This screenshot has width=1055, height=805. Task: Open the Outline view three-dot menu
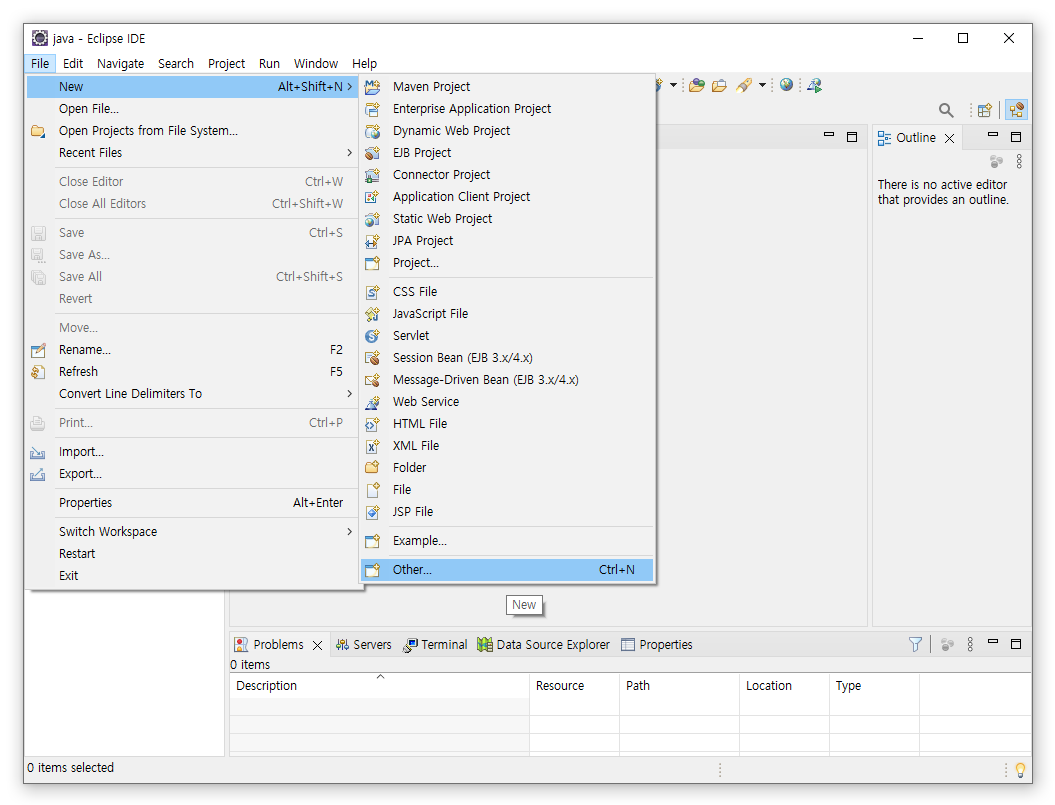(x=1019, y=162)
